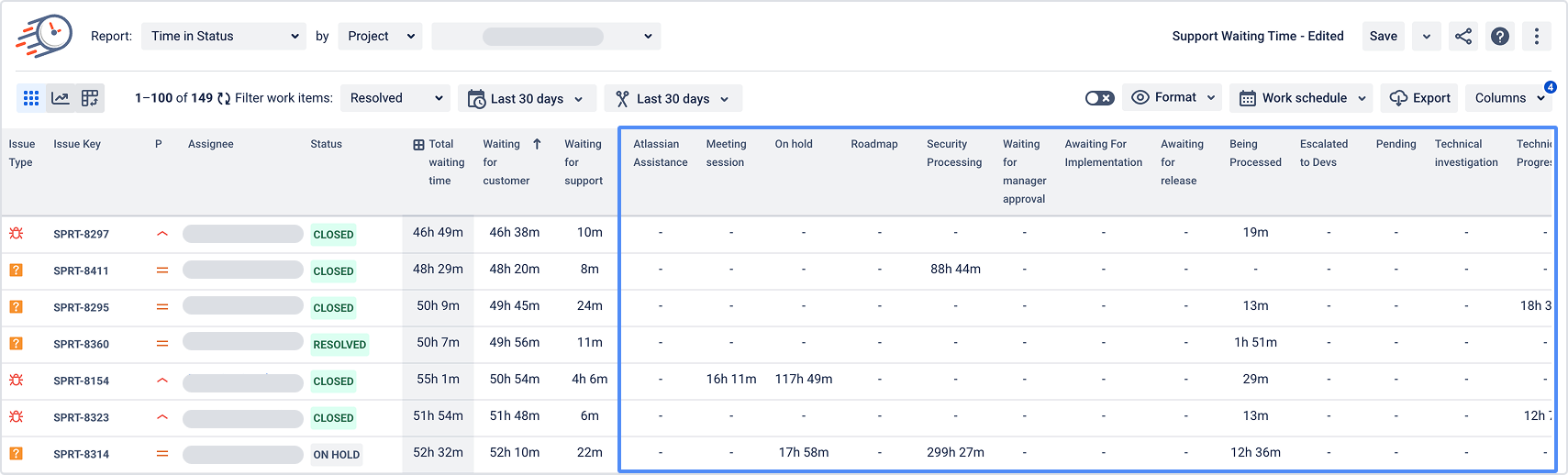Image resolution: width=1568 pixels, height=475 pixels.
Task: Click the 55h 1m total waiting cell
Action: click(x=438, y=380)
